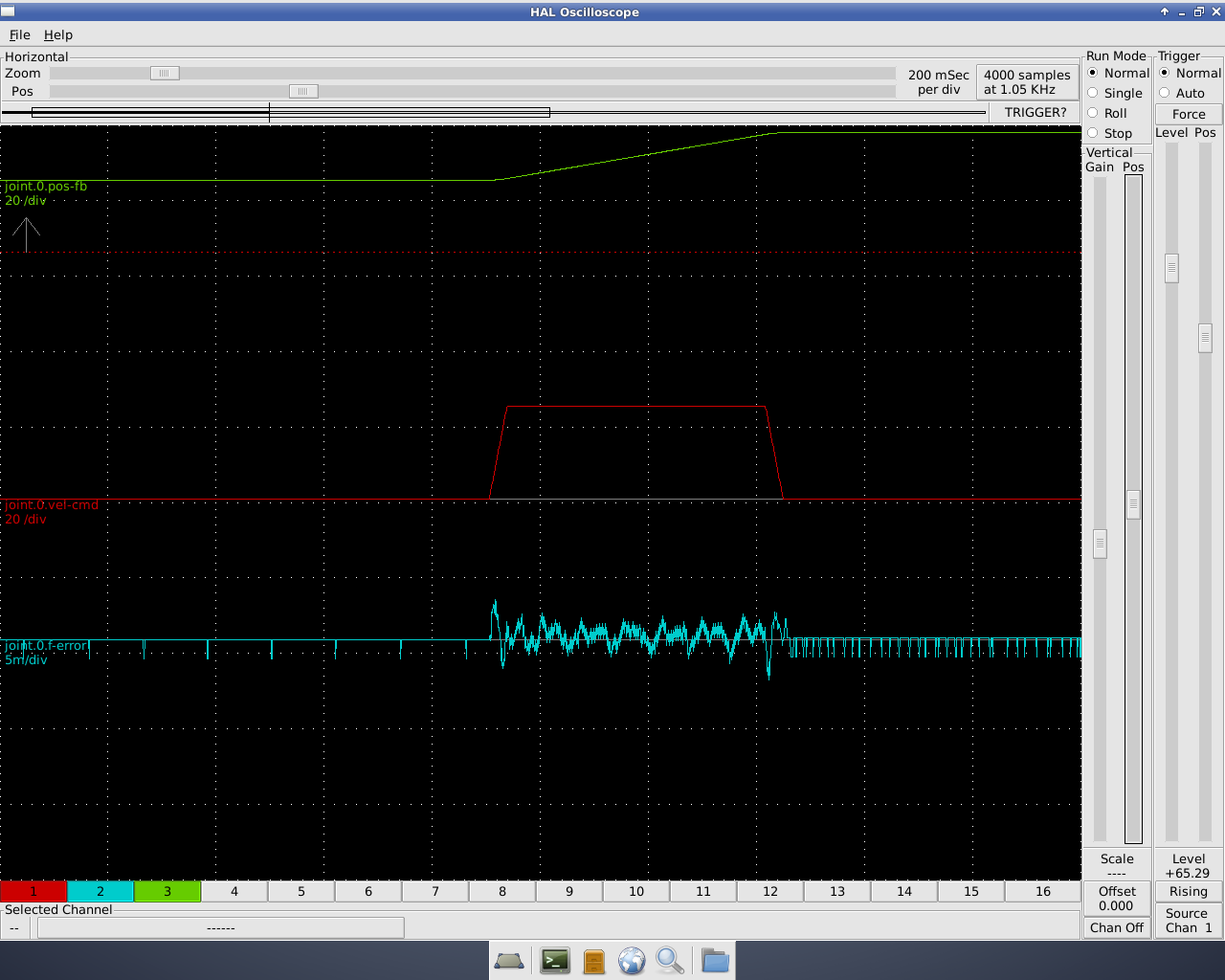This screenshot has width=1225, height=980.
Task: Open the file cabinet icon in the dock
Action: pos(594,961)
